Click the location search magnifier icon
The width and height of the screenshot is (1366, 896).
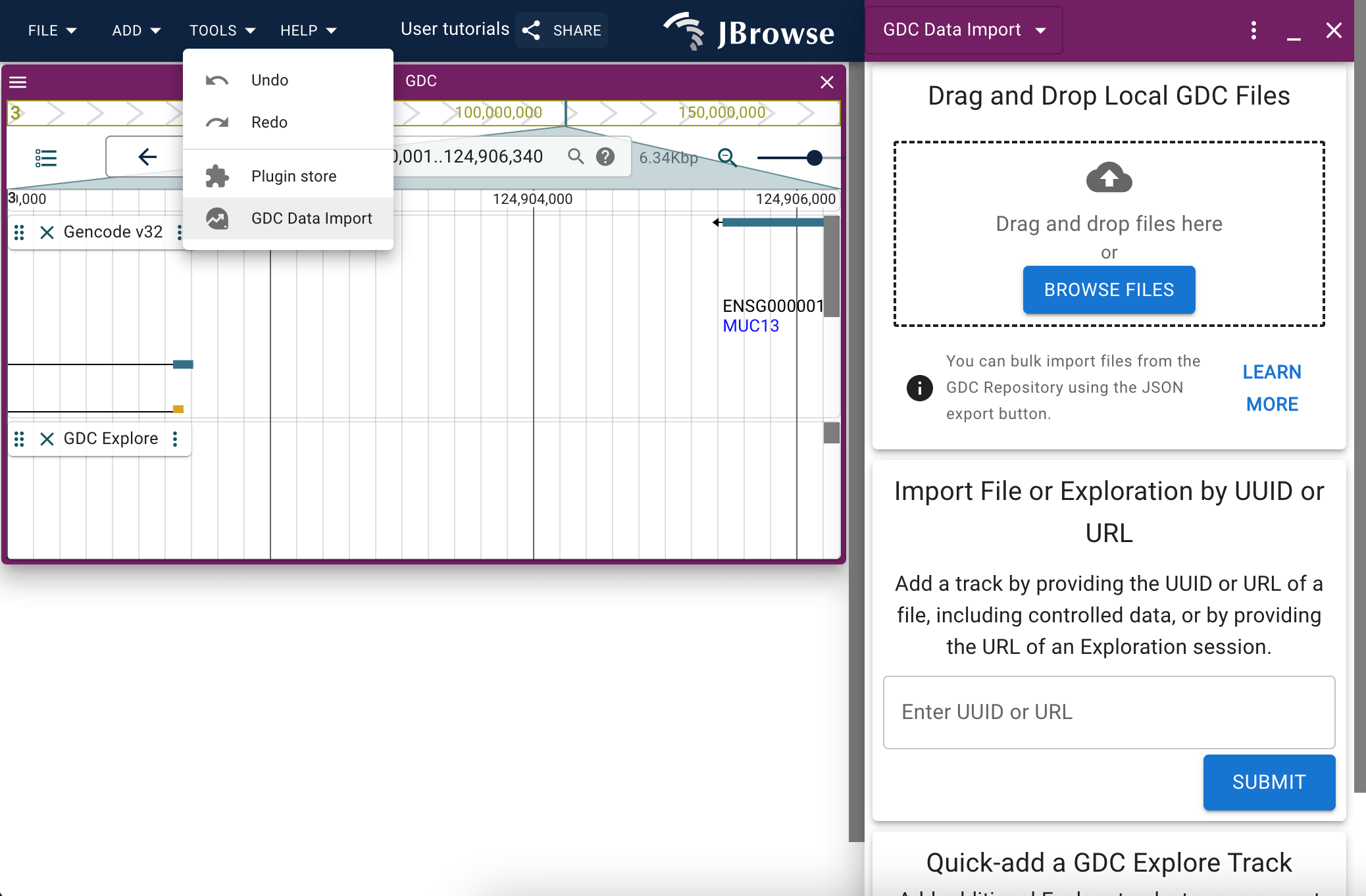tap(576, 157)
